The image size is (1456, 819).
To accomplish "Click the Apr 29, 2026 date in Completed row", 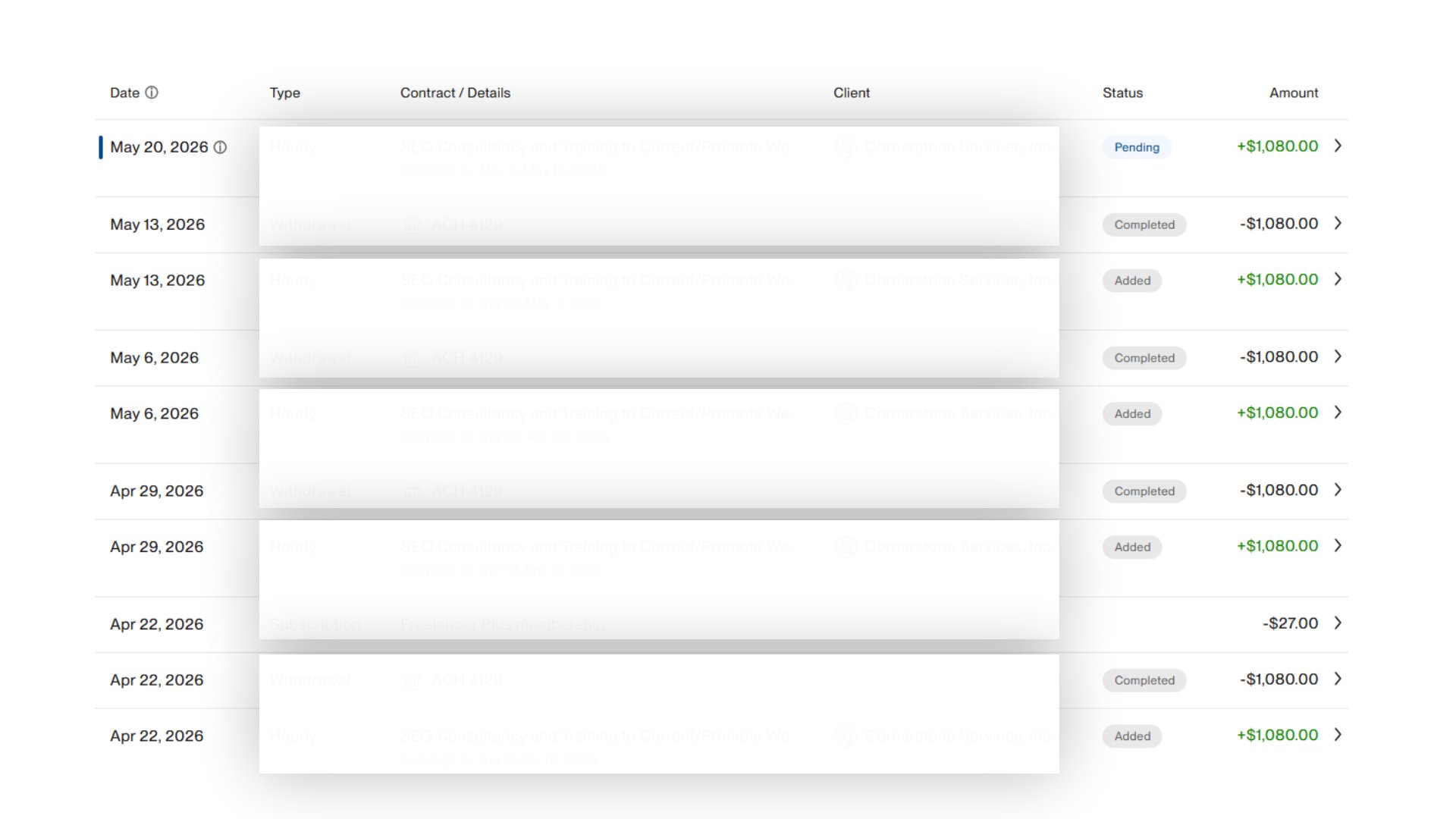I will [x=157, y=491].
